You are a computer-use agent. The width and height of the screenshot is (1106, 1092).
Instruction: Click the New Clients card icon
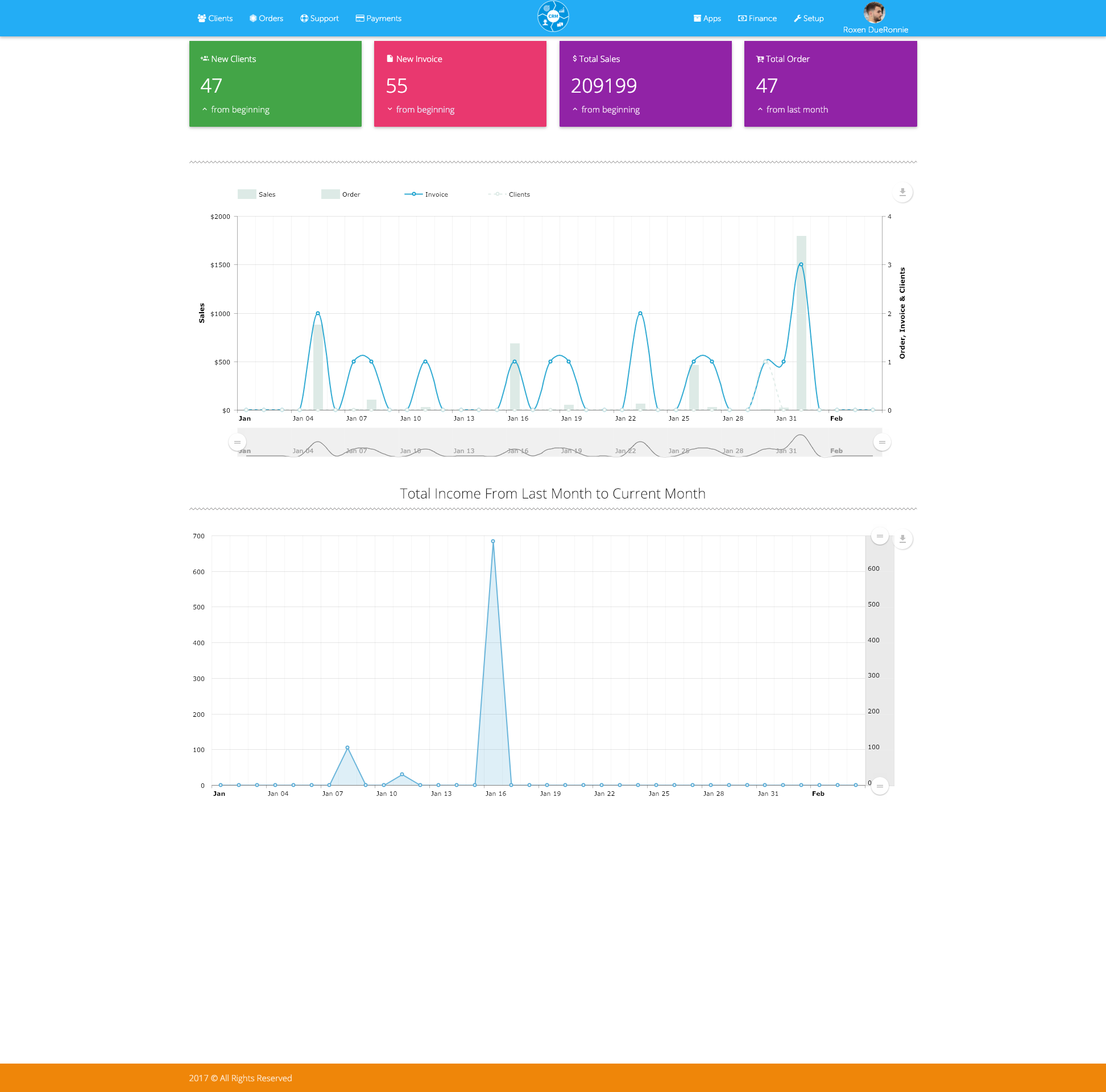(x=204, y=59)
